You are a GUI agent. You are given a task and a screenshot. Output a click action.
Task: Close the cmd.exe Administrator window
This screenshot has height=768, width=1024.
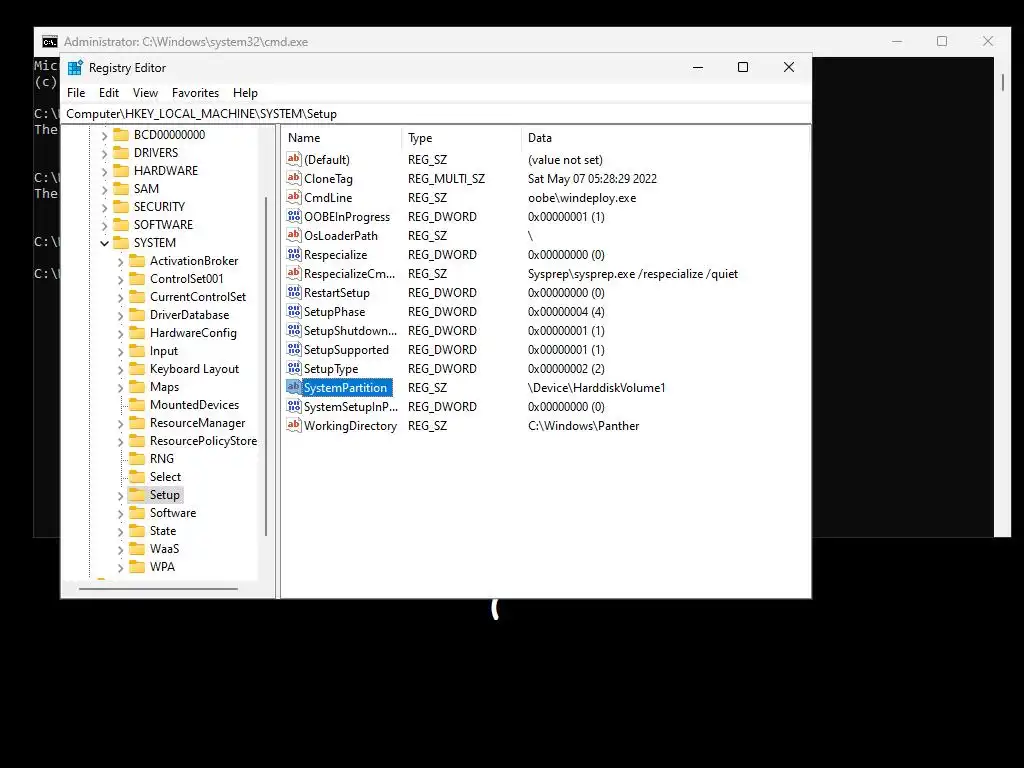987,41
